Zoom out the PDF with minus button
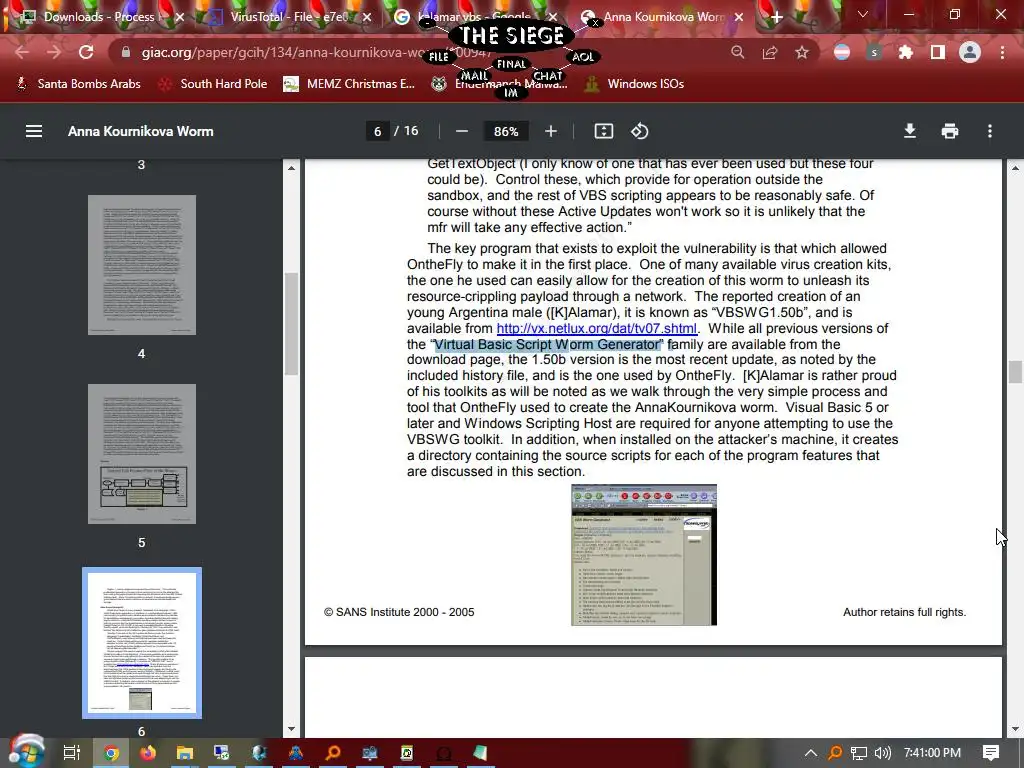Screen dimensions: 1024x768 pyautogui.click(x=462, y=131)
